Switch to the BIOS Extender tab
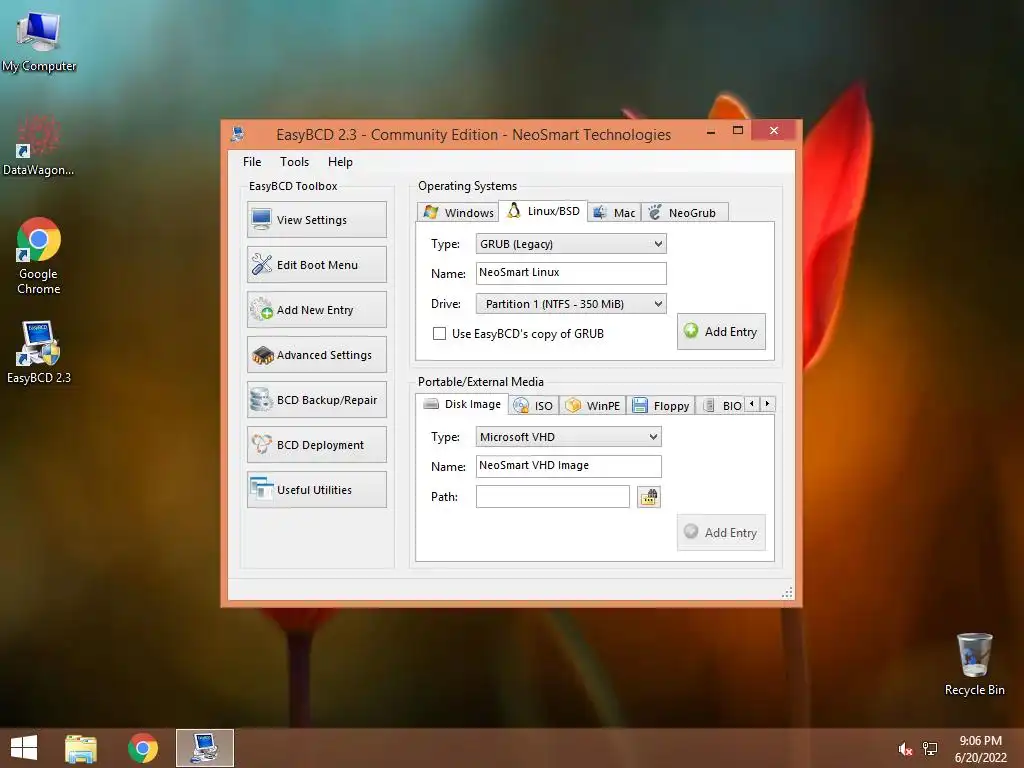The image size is (1024, 768). pos(720,406)
